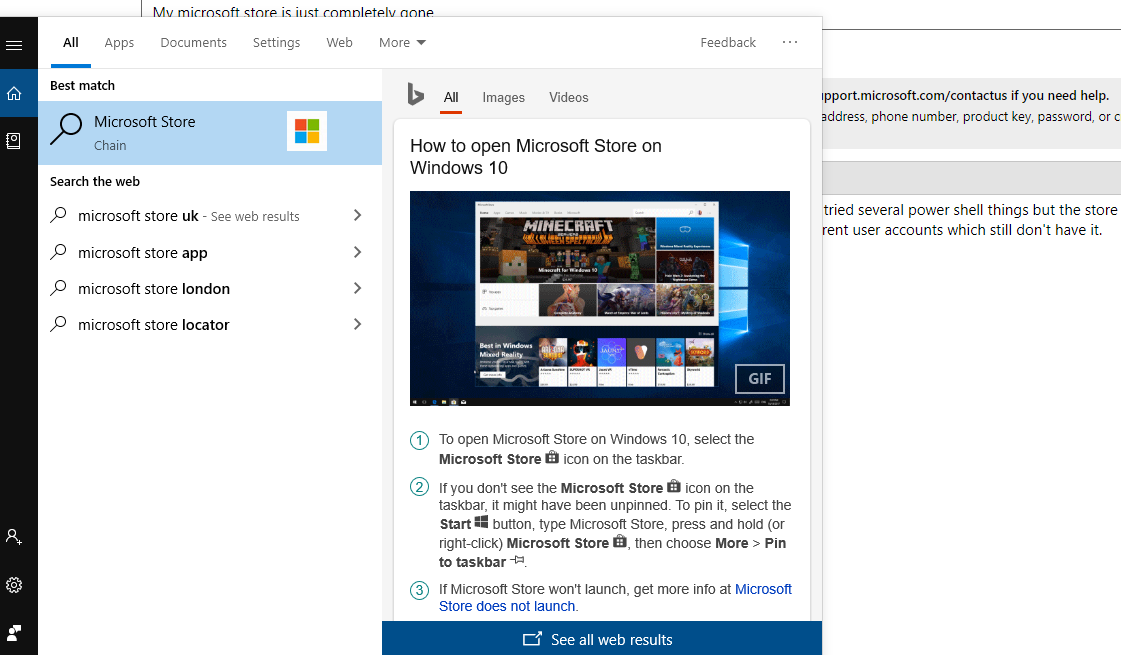
Task: Click the Best match section label
Action: click(x=82, y=86)
